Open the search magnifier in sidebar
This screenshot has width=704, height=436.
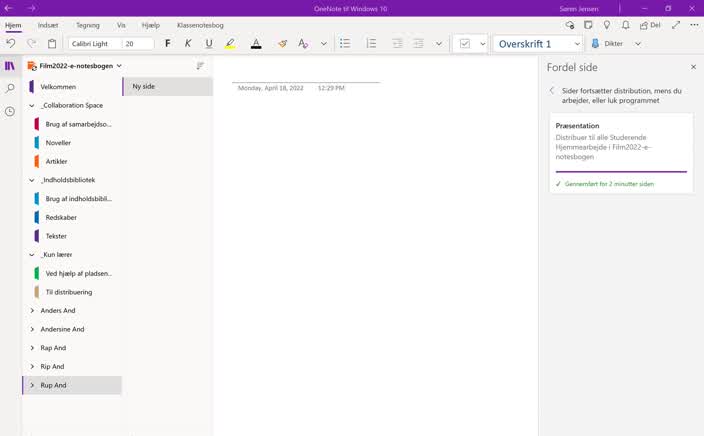pyautogui.click(x=10, y=88)
